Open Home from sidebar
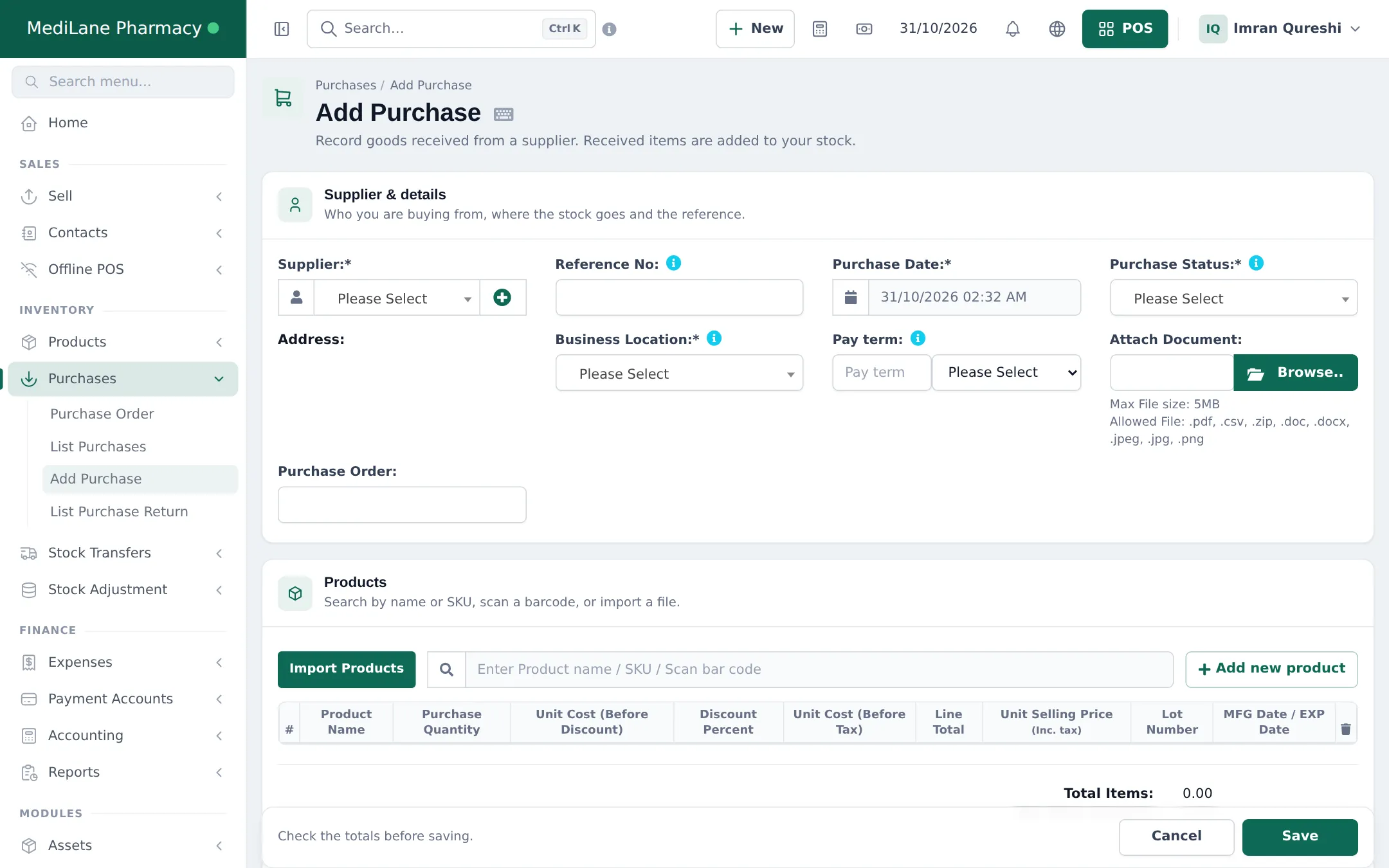The width and height of the screenshot is (1389, 868). click(x=123, y=123)
